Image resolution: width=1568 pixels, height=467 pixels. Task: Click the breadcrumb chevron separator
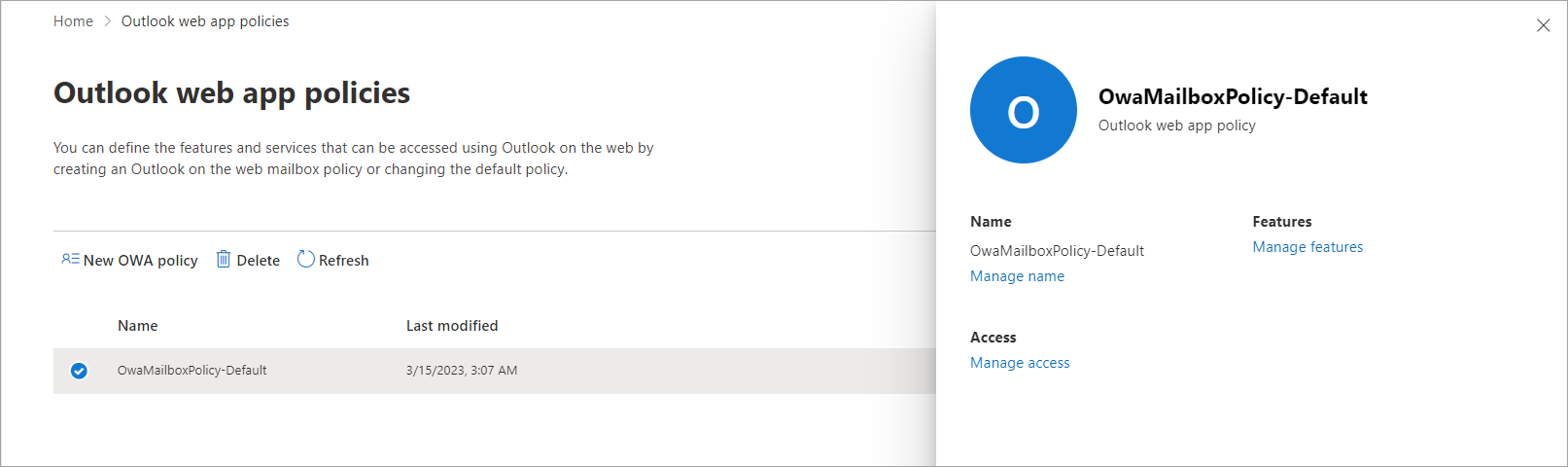(x=107, y=21)
